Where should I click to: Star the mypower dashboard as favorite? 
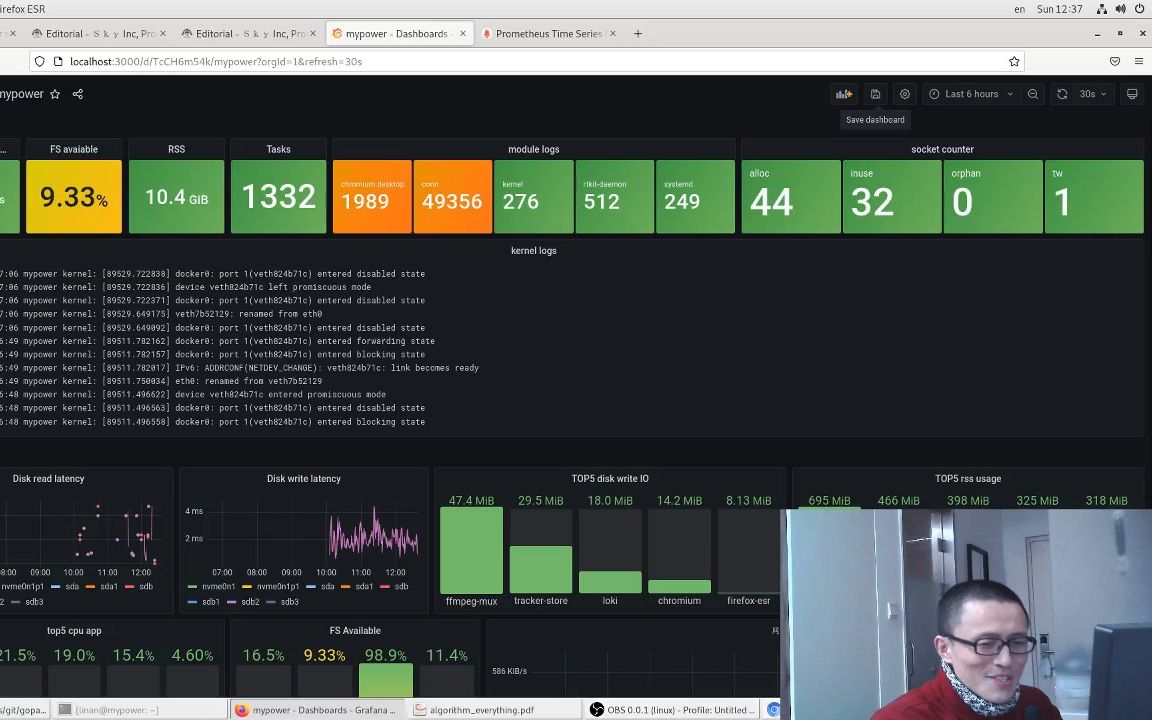coord(56,94)
